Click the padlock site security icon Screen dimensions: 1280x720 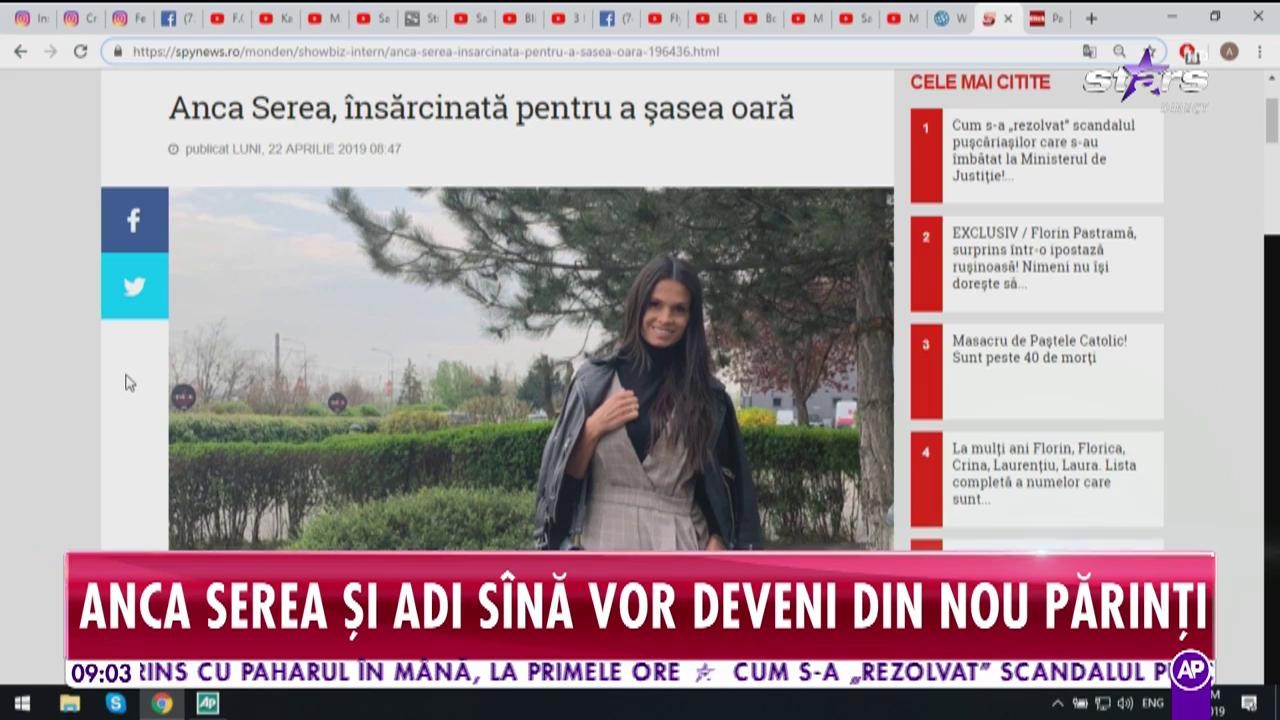(x=119, y=52)
